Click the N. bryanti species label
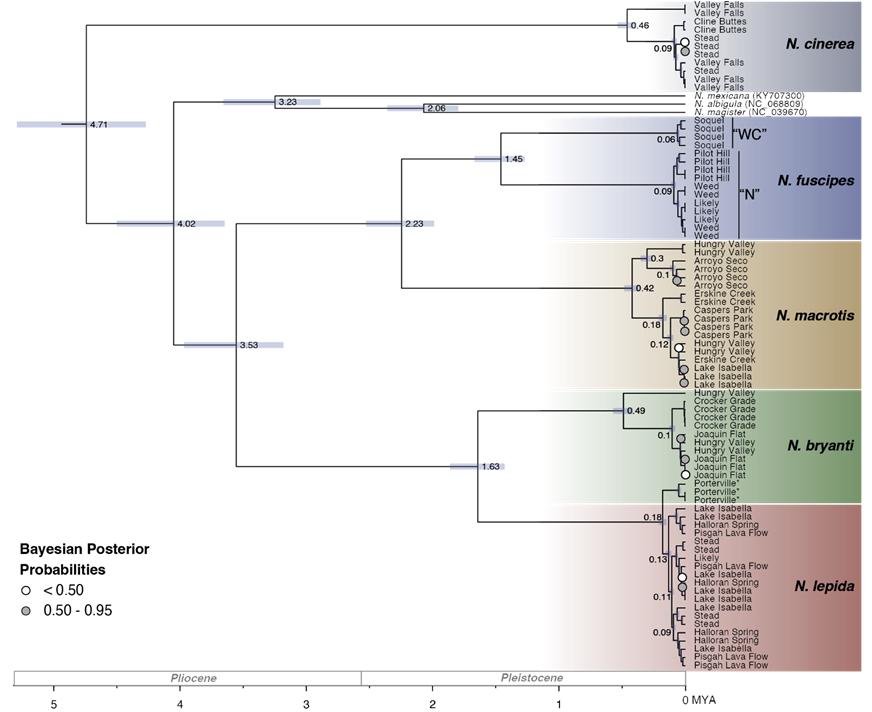 pos(818,445)
